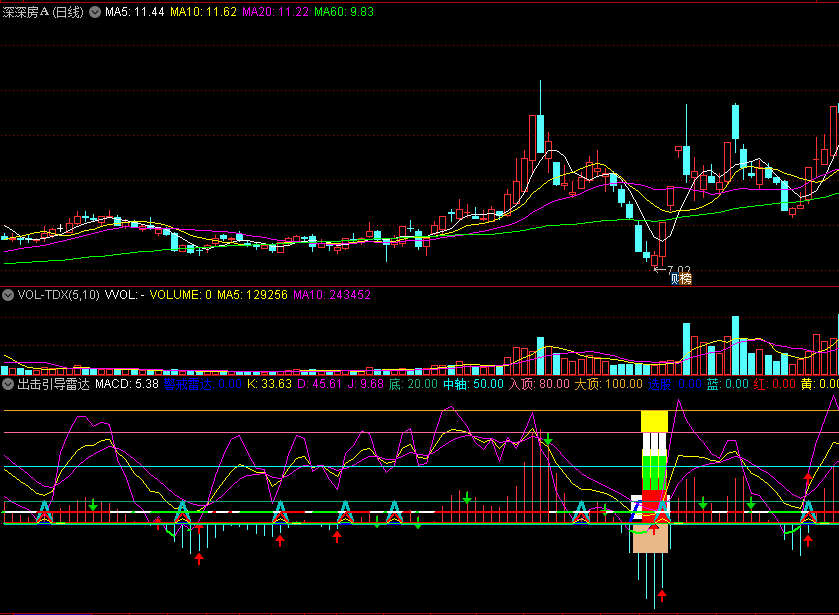Click the K: 33.63 value

[x=269, y=384]
